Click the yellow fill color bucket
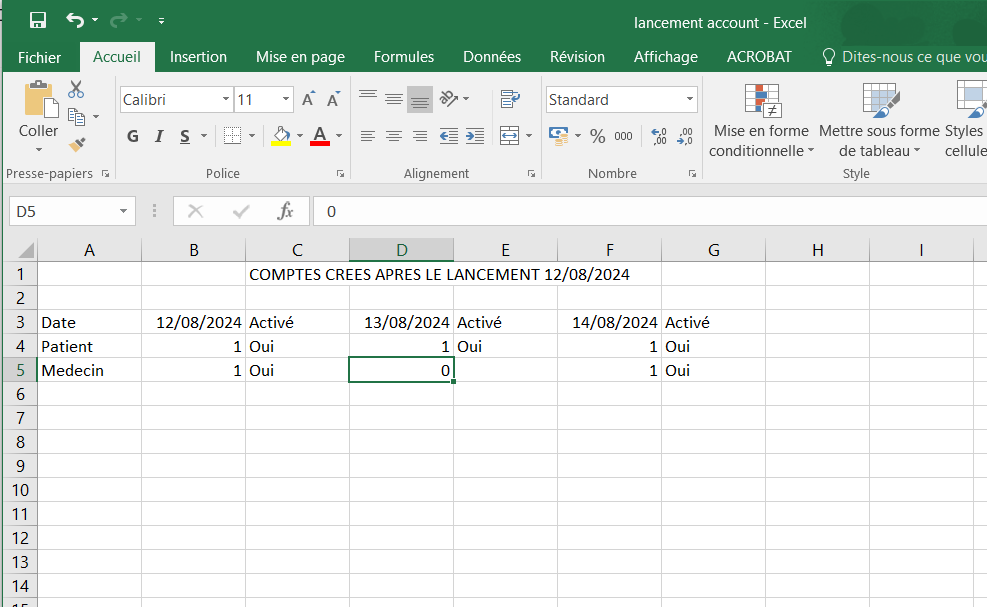Screen dimensions: 987x607 tap(281, 136)
